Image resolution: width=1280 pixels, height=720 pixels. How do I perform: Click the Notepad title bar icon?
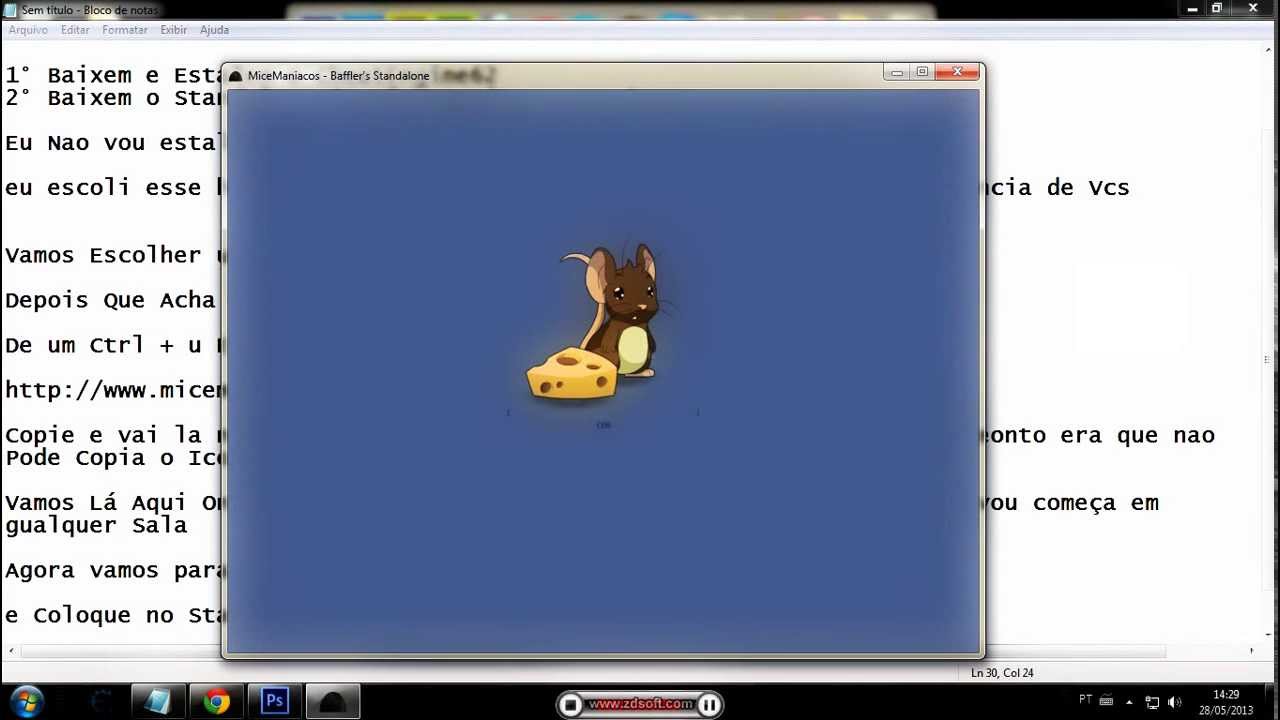(x=10, y=9)
